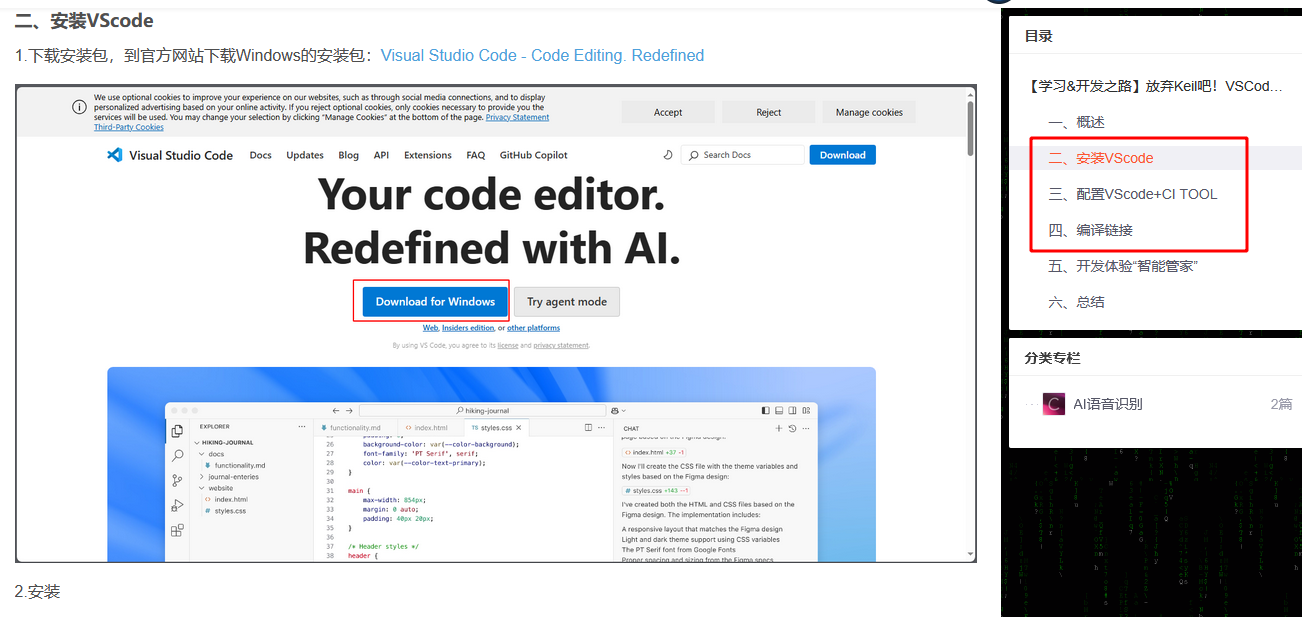Open the Updates nav menu item
Viewport: 1302px width, 617px height.
click(x=305, y=155)
